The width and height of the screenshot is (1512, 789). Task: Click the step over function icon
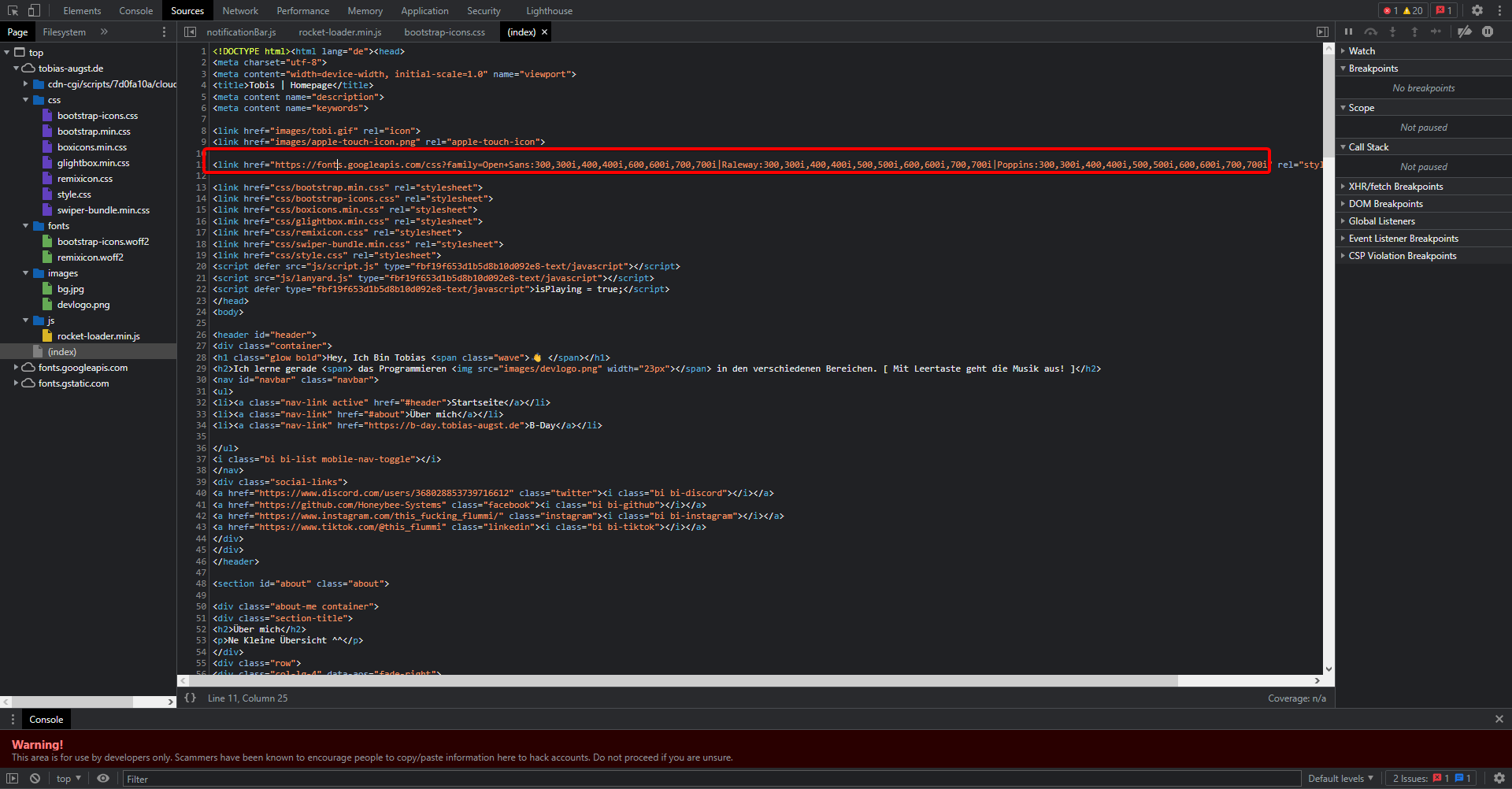pos(1371,31)
